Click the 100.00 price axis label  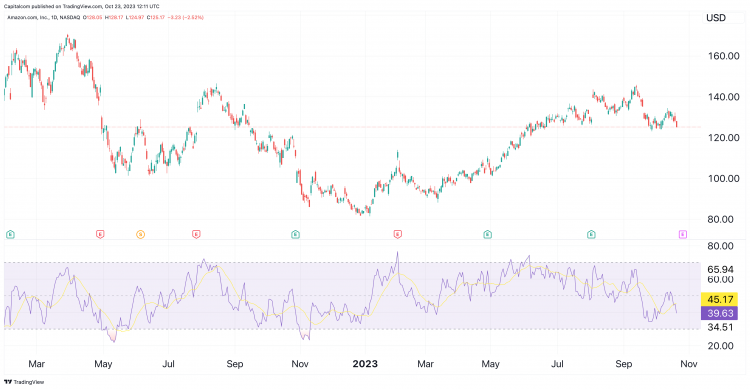(723, 178)
